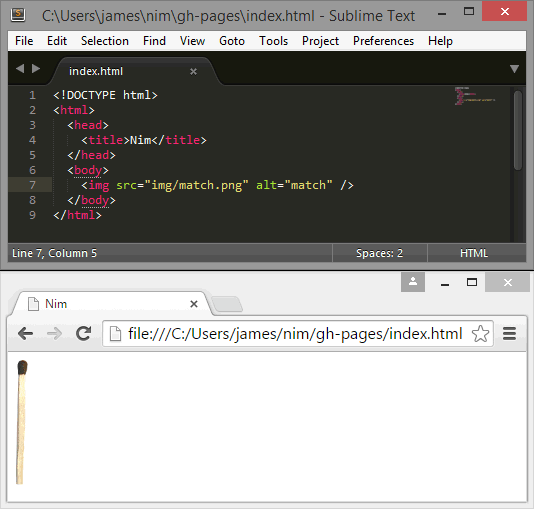This screenshot has height=509, width=534.
Task: Click the Chrome back arrow button
Action: 26,333
